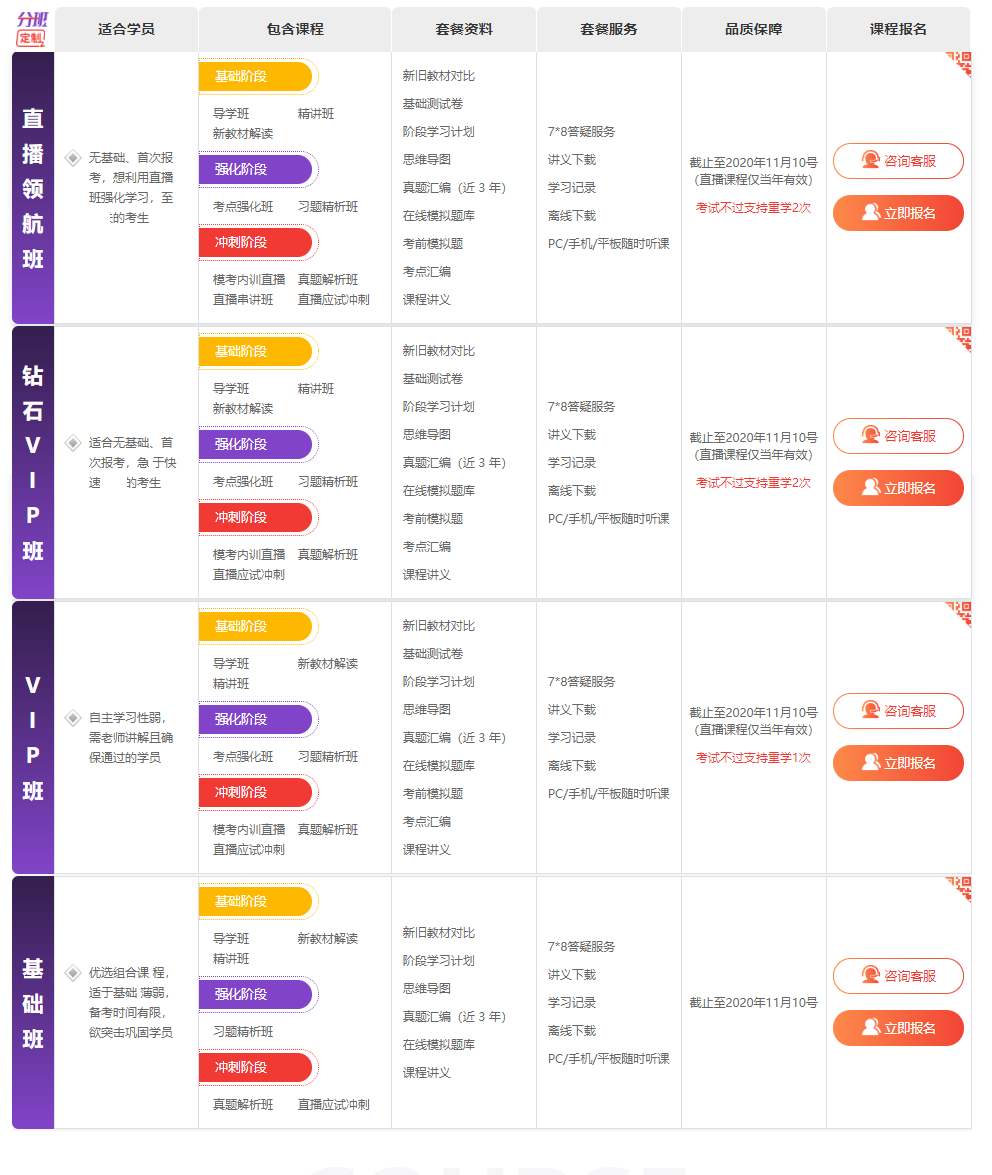The height and width of the screenshot is (1175, 992).
Task: Click 立即报名 for the 直播领航班 row
Action: 898,214
